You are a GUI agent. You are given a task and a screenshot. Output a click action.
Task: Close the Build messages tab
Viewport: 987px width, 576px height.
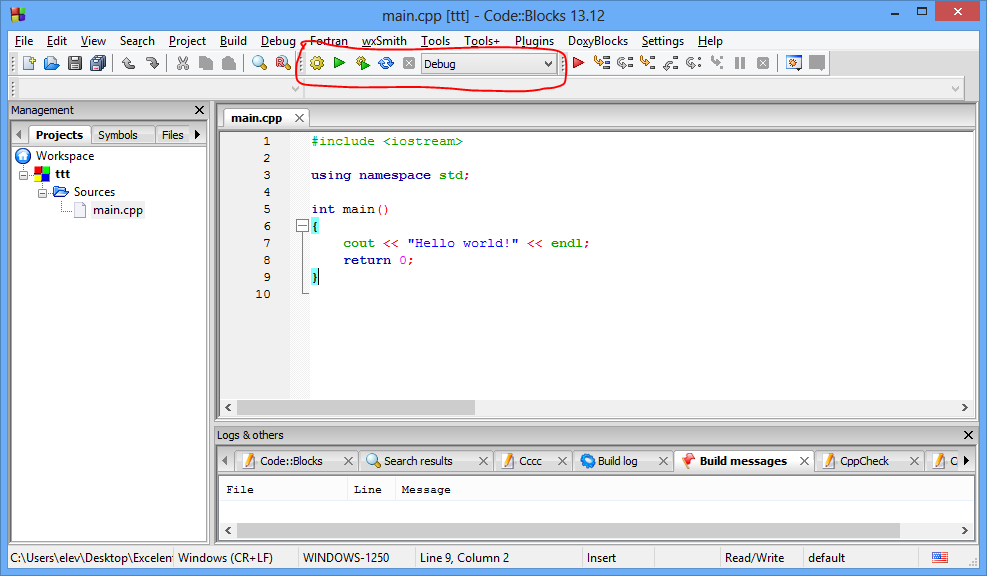click(x=804, y=461)
